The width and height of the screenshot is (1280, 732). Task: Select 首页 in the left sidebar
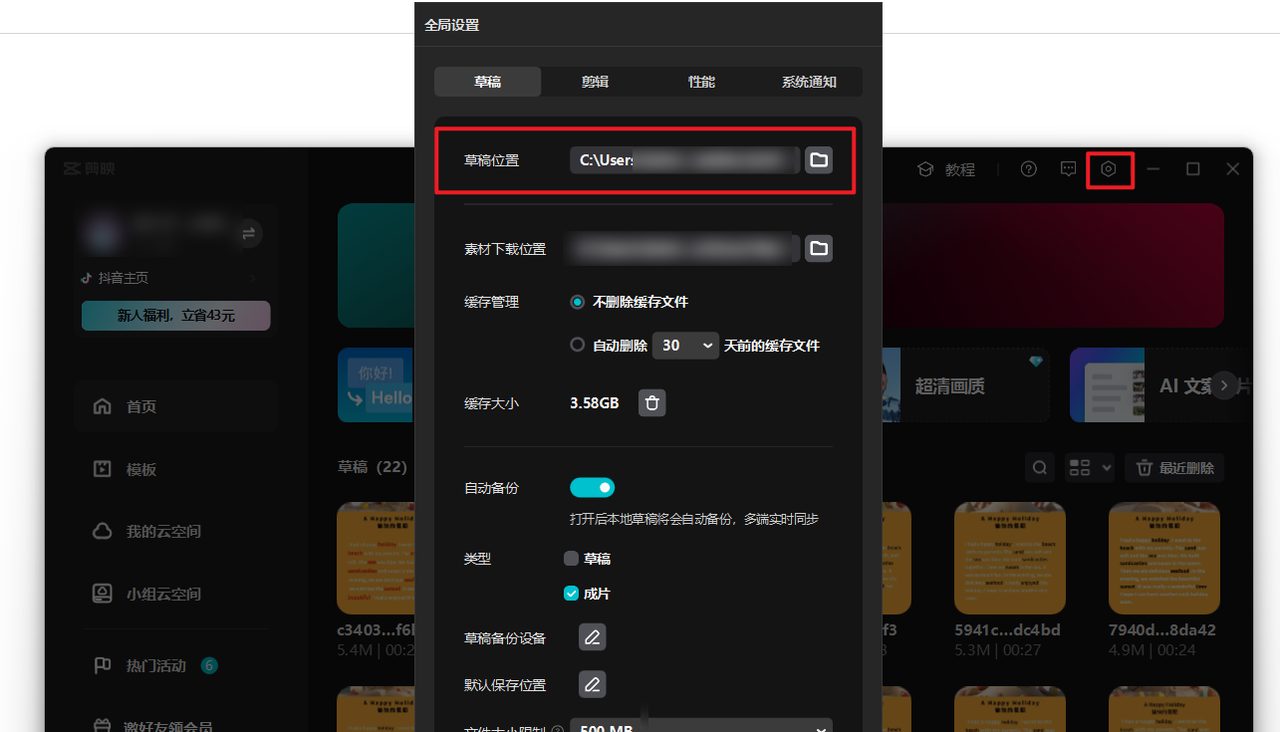(x=140, y=406)
